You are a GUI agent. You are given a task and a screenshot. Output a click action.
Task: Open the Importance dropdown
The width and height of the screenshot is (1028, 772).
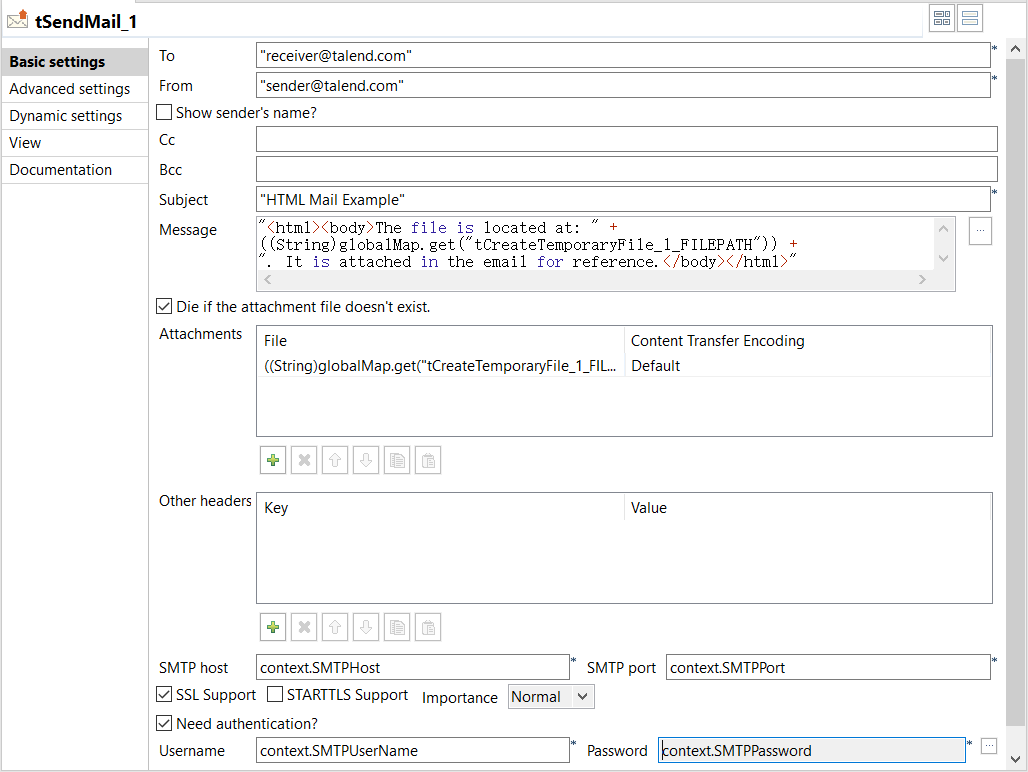pyautogui.click(x=551, y=697)
